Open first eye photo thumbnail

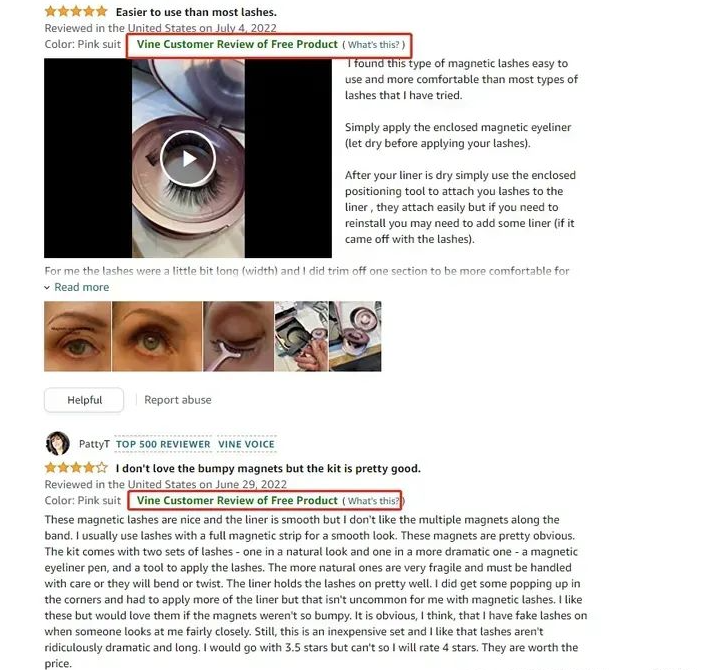pyautogui.click(x=77, y=336)
